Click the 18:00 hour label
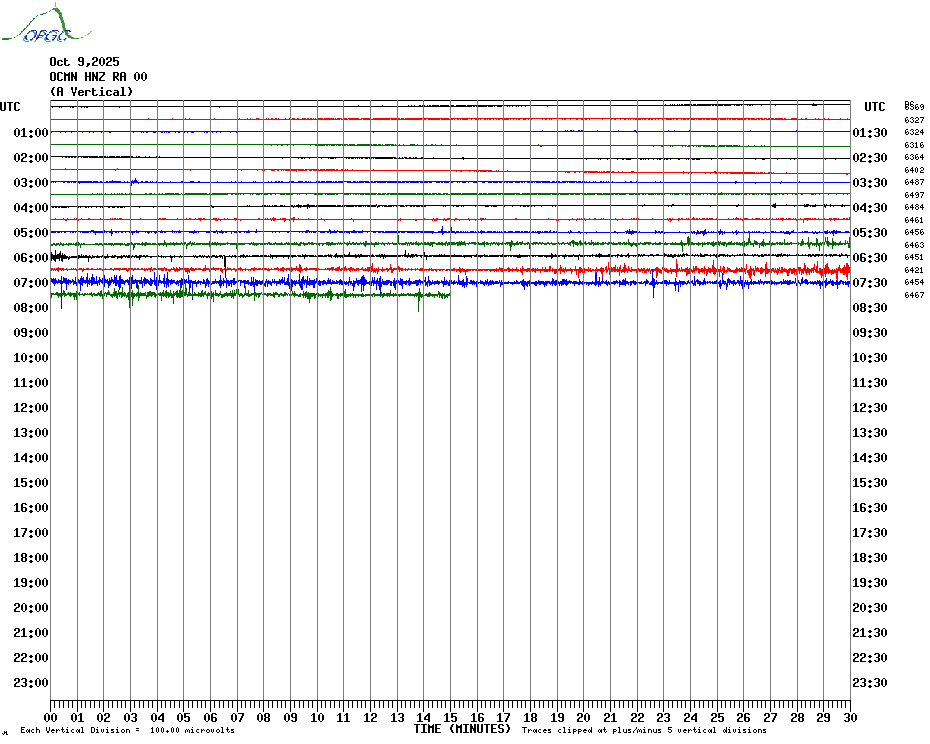Screen dimensions: 930x744 [x=31, y=558]
